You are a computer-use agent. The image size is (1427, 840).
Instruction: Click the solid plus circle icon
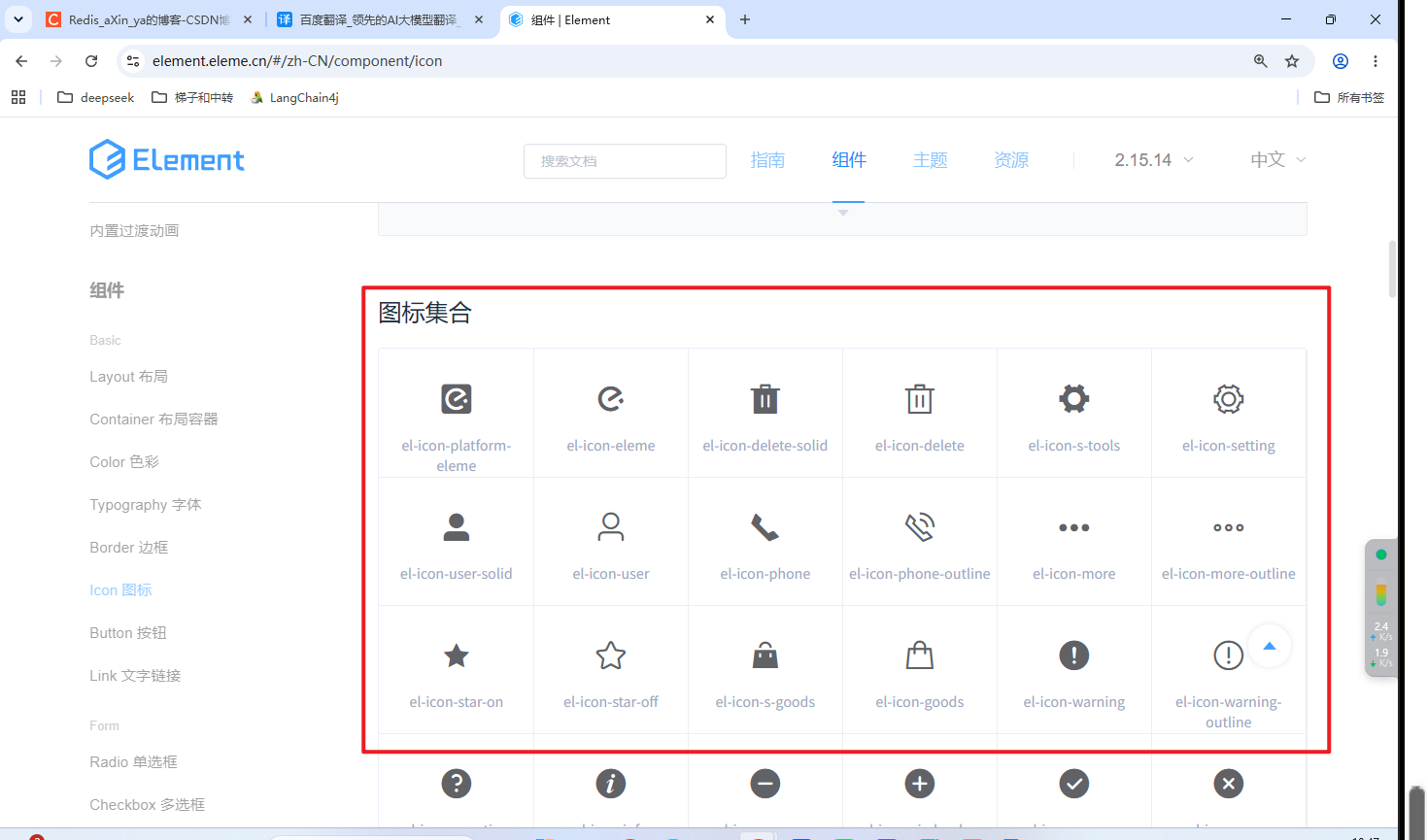[920, 784]
